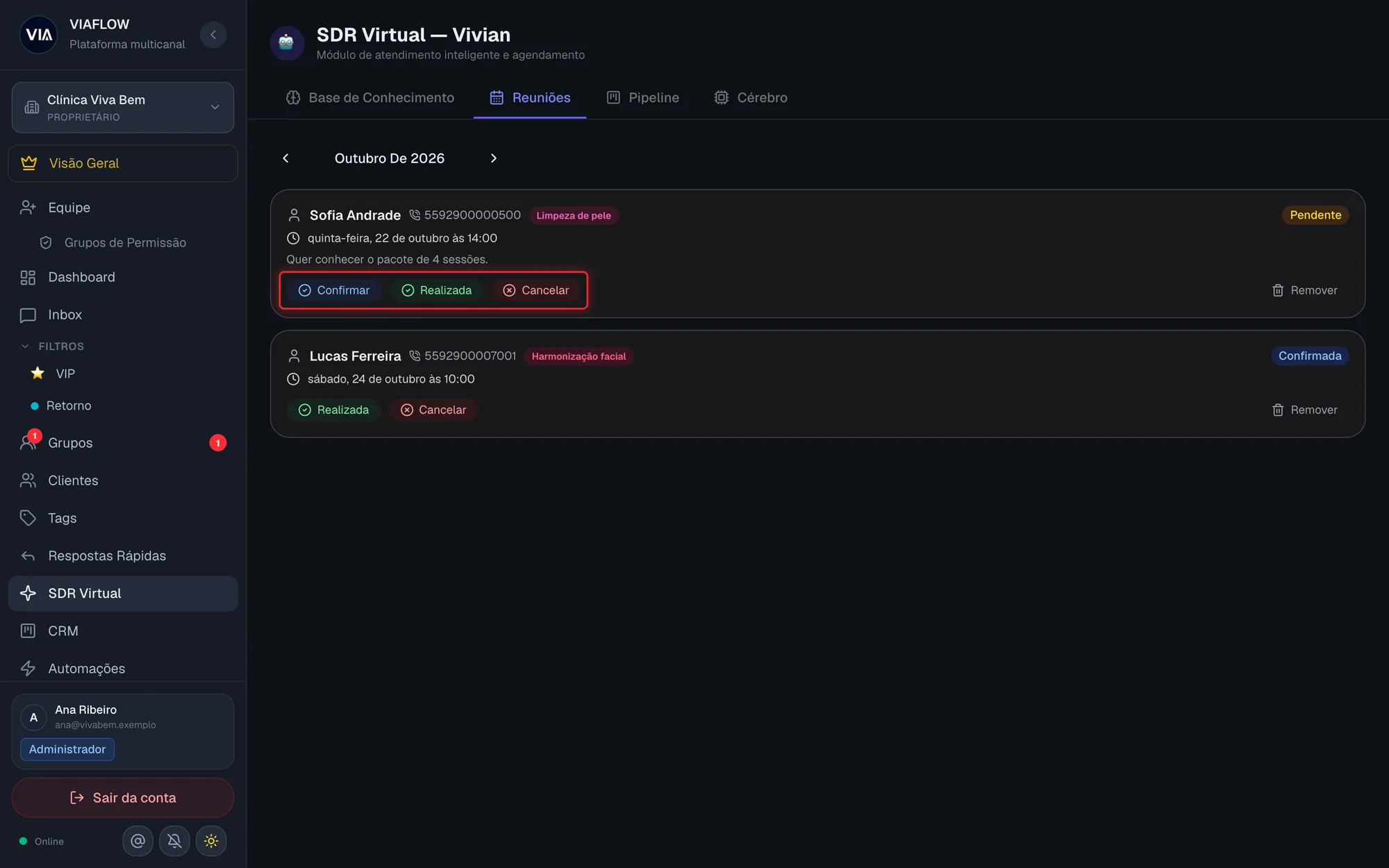1389x868 pixels.
Task: Go to the previous month arrow
Action: click(285, 158)
